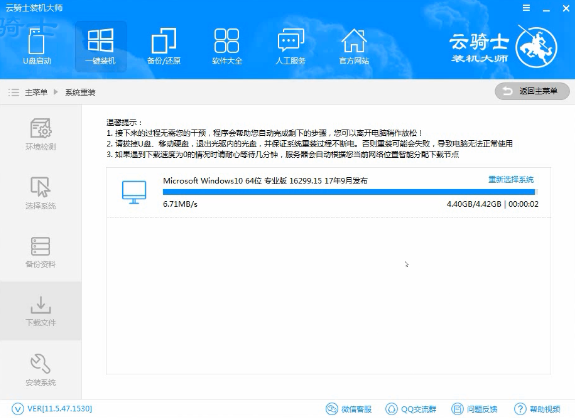Image resolution: width=575 pixels, height=418 pixels.
Task: Click the second tip about removing U盘
Action: (310, 143)
